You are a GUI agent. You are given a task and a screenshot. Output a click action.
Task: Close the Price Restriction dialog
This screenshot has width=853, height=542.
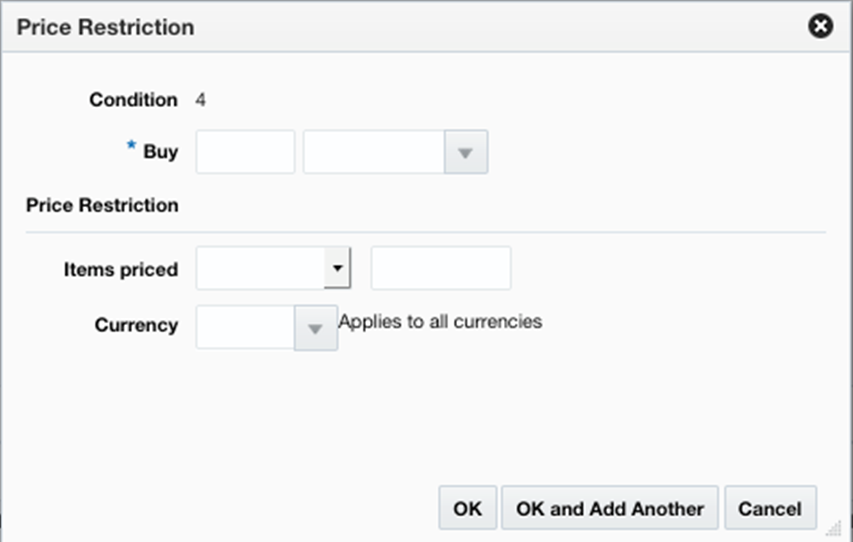pyautogui.click(x=820, y=27)
